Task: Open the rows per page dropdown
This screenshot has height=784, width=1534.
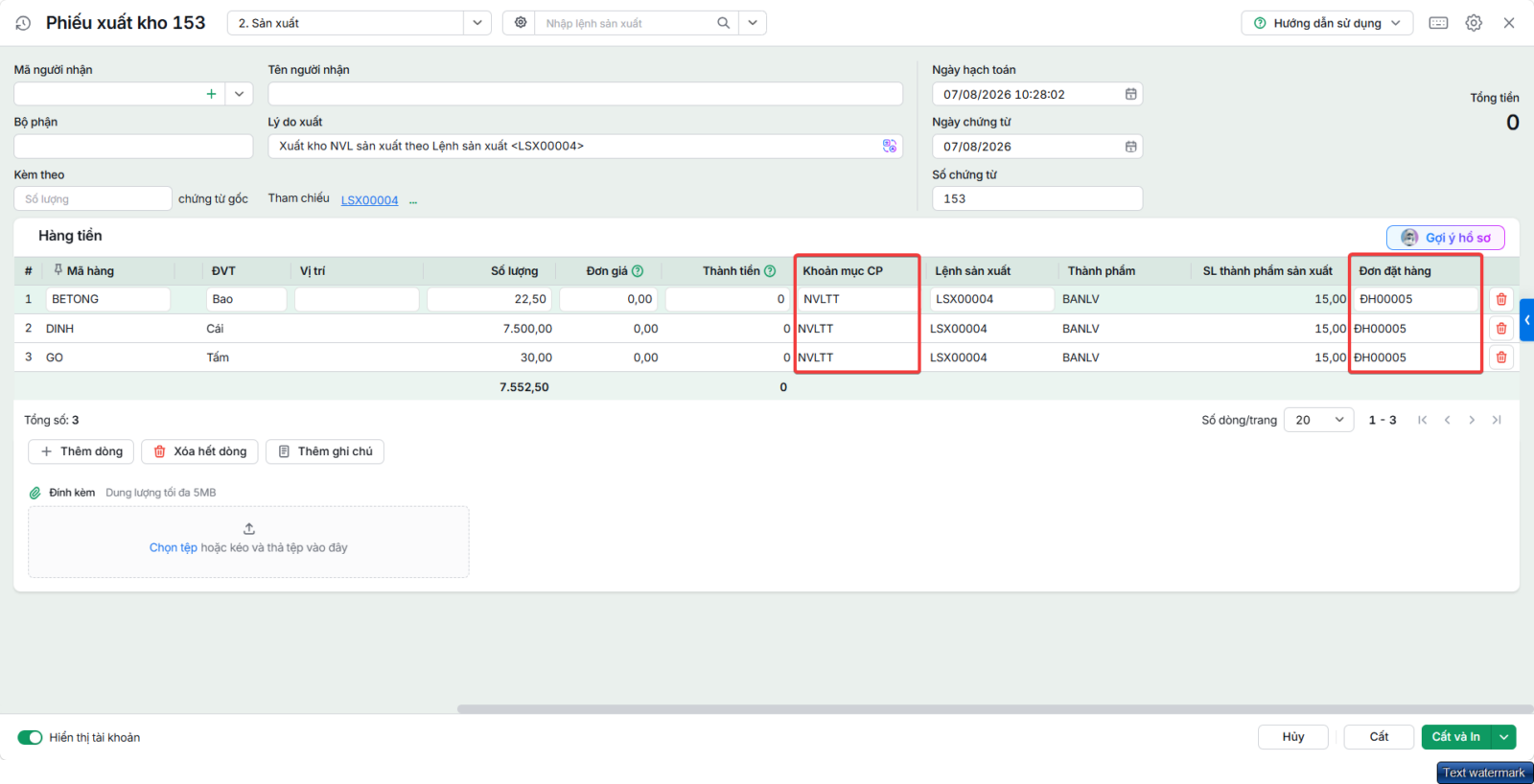Action: pos(1318,420)
